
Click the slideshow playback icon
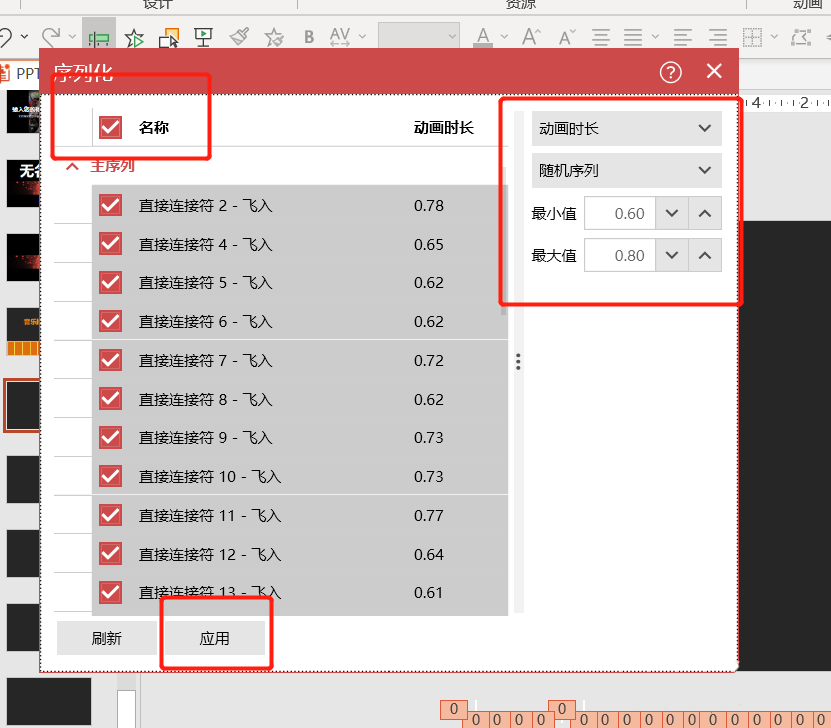click(x=202, y=37)
